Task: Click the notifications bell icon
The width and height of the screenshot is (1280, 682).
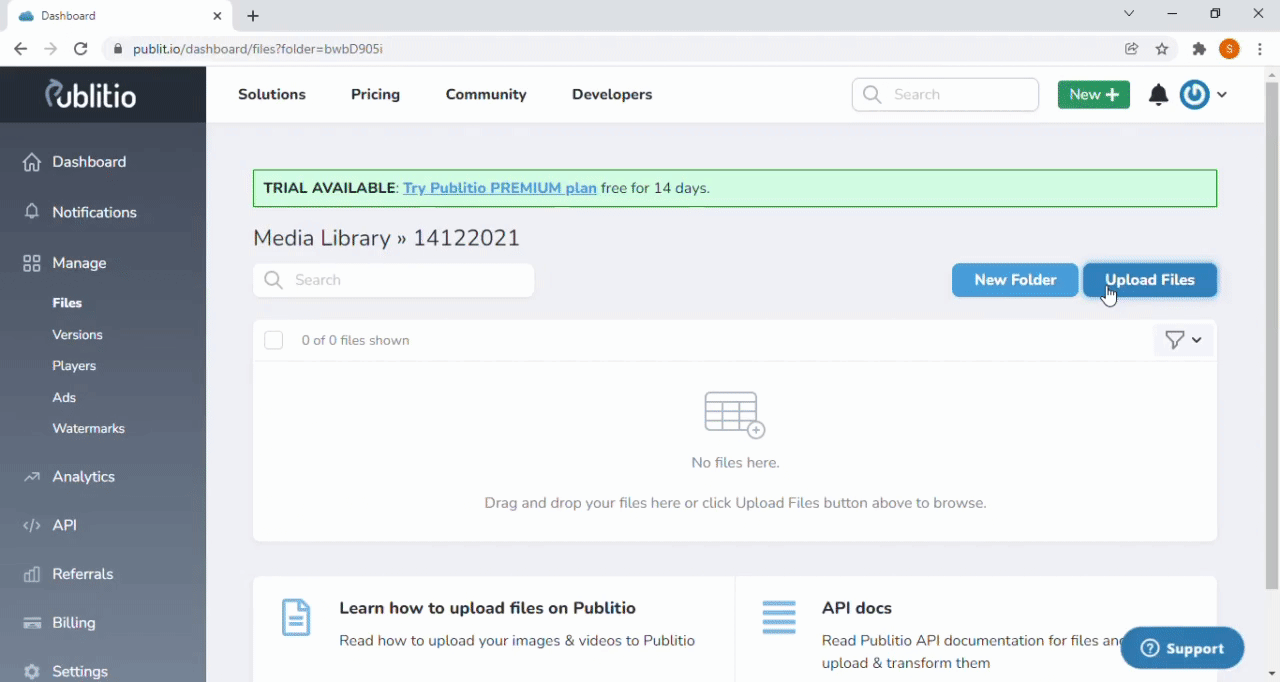Action: 1158,95
